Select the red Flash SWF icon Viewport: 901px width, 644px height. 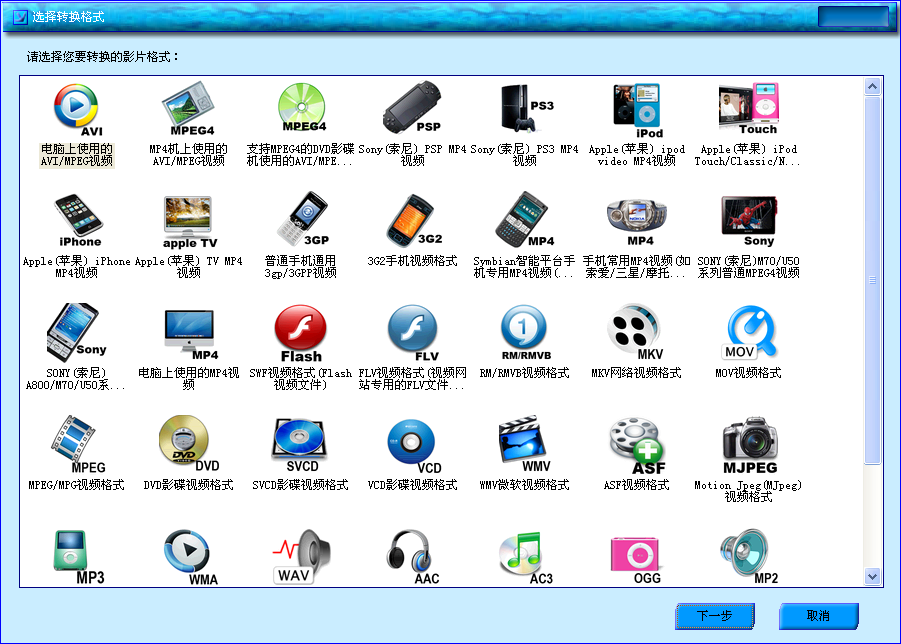click(301, 334)
